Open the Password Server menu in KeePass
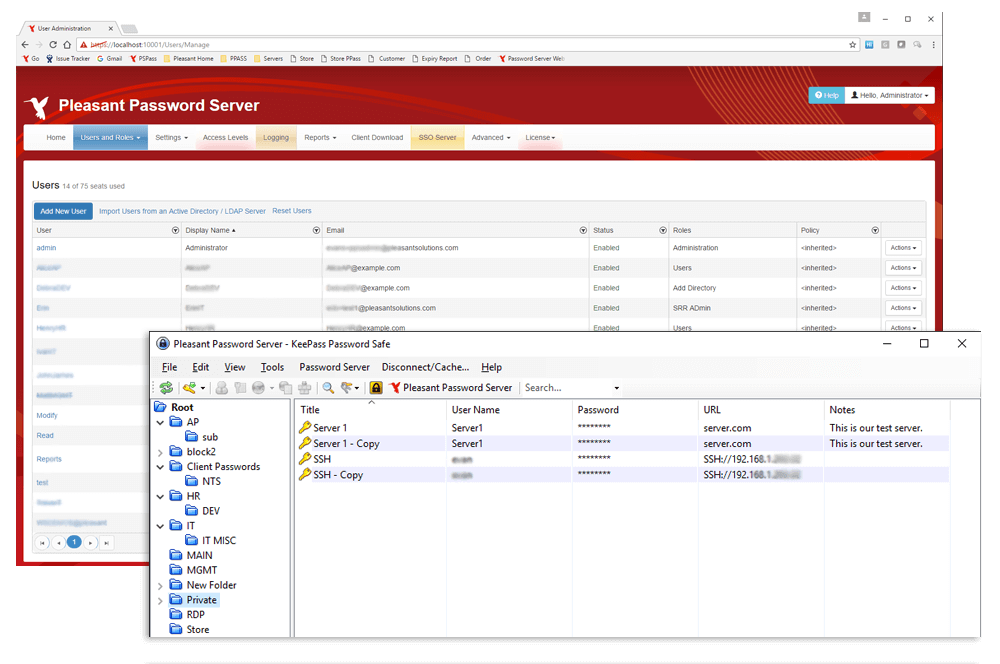Screen dimensions: 1000x664 [334, 367]
